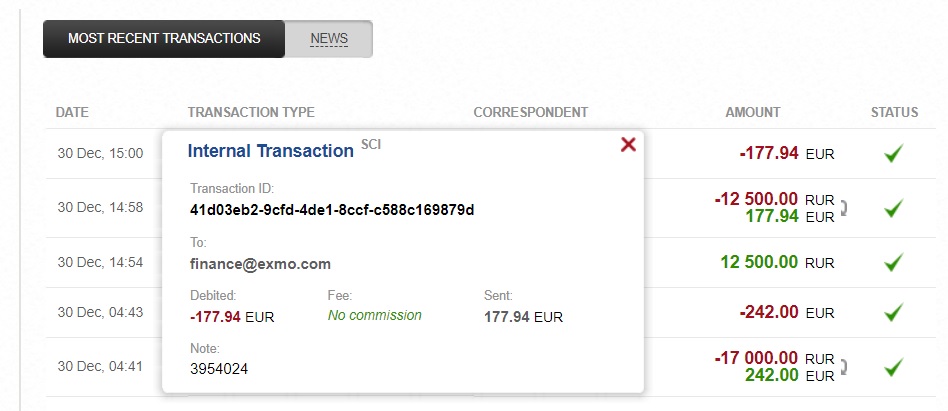Screen dimensions: 948x411
Task: Click the Correspondent column header
Action: (x=530, y=112)
